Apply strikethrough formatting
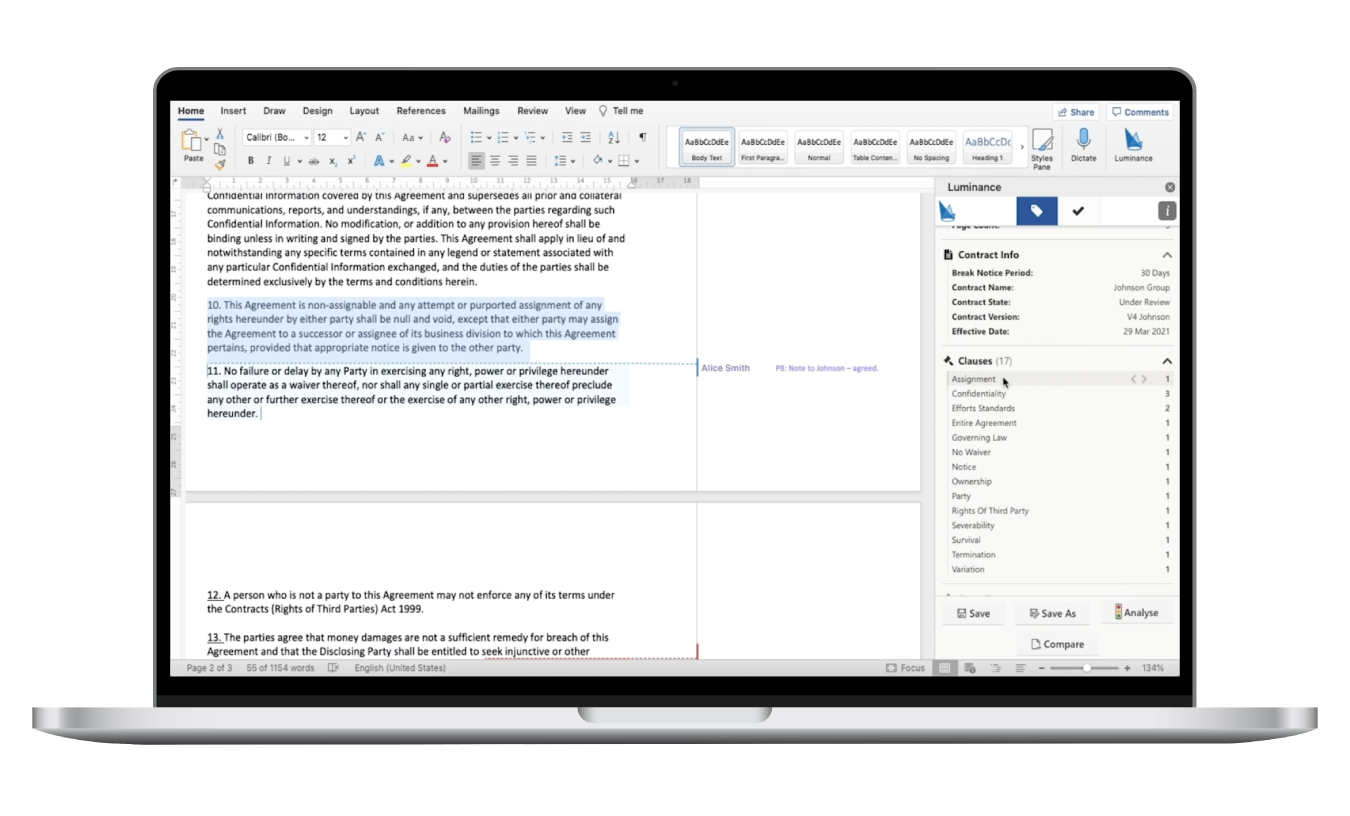Image resolution: width=1350 pixels, height=816 pixels. pos(314,161)
